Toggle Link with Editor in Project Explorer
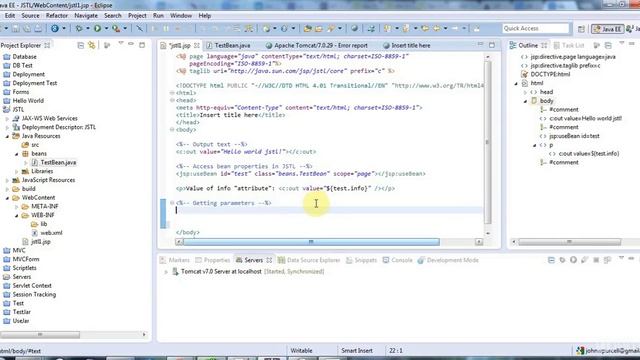 click(x=92, y=45)
